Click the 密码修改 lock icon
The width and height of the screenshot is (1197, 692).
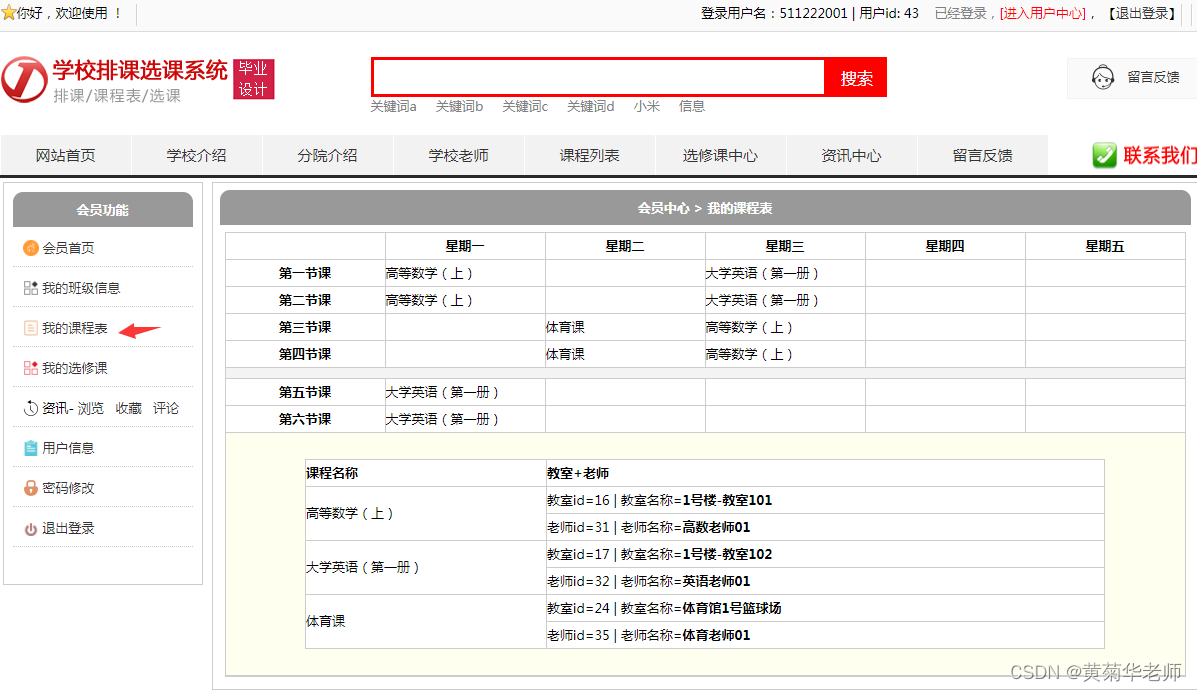point(31,488)
